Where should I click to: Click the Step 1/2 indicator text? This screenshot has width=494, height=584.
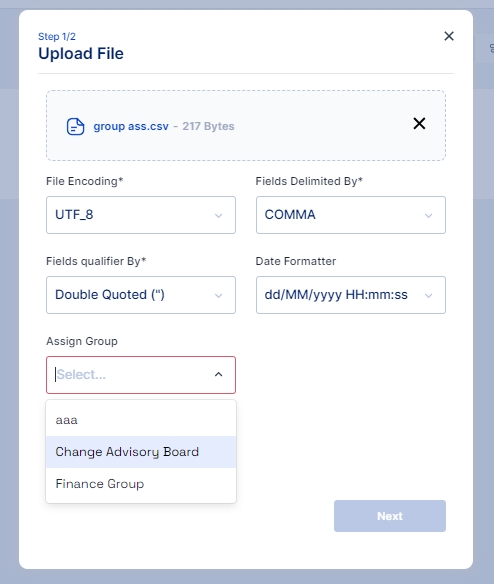(57, 36)
